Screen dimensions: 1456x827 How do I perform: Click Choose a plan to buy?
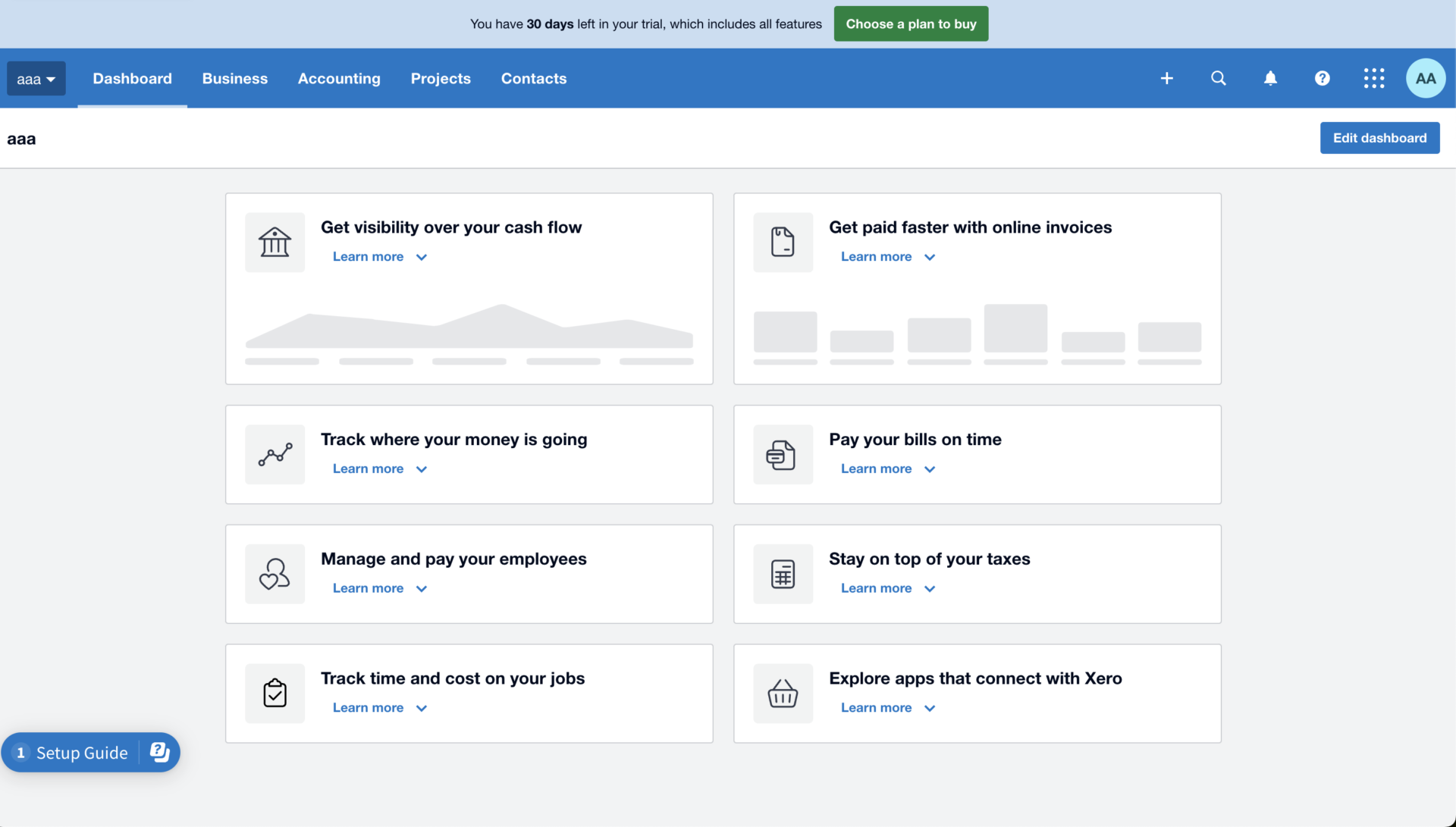click(911, 24)
